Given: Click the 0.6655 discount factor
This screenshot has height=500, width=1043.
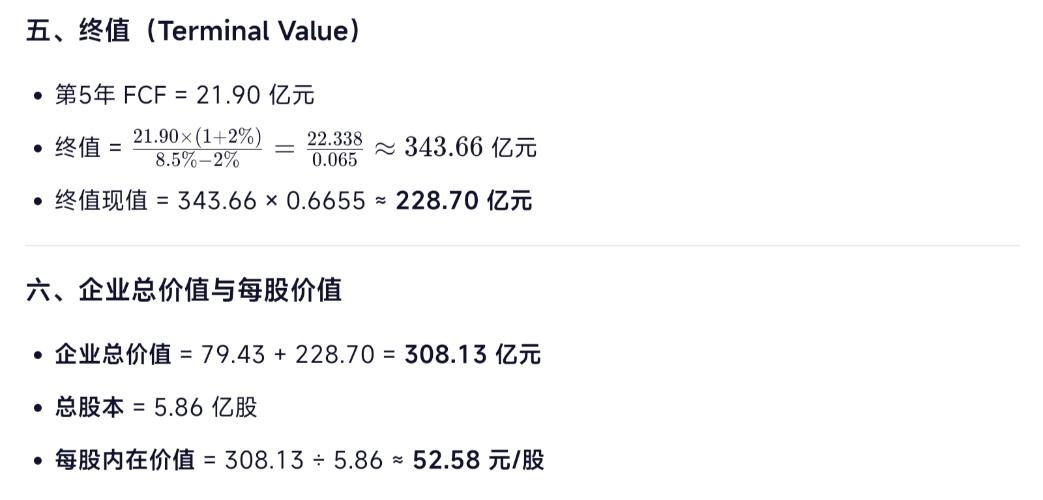Looking at the screenshot, I should tap(326, 200).
